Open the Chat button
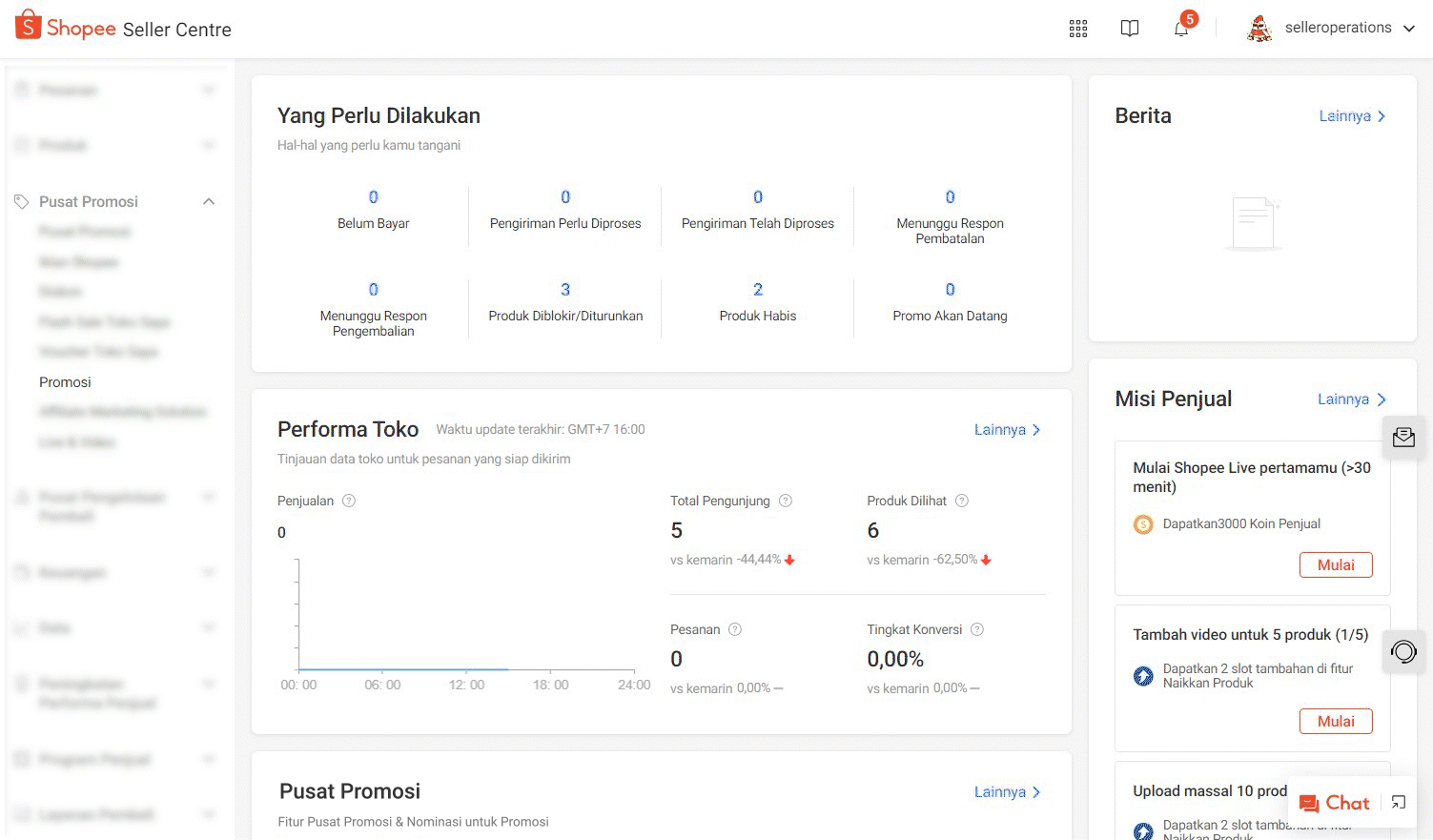 [1335, 803]
